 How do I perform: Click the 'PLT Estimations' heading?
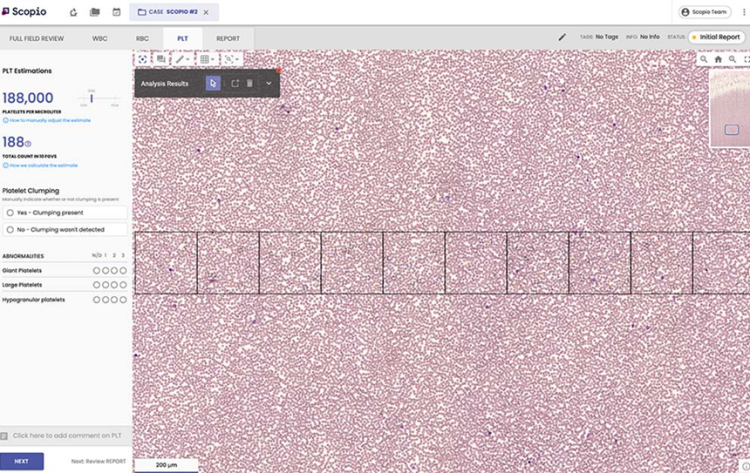pos(27,71)
